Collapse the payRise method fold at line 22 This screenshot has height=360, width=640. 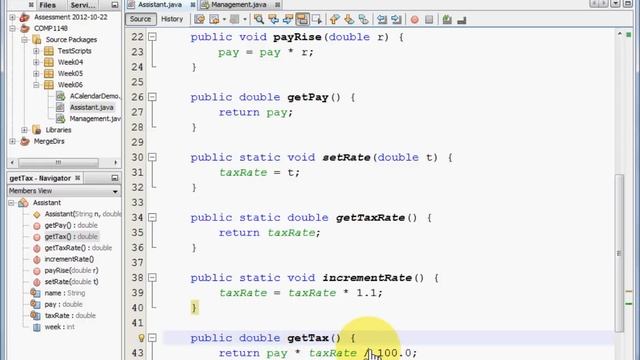(152, 37)
